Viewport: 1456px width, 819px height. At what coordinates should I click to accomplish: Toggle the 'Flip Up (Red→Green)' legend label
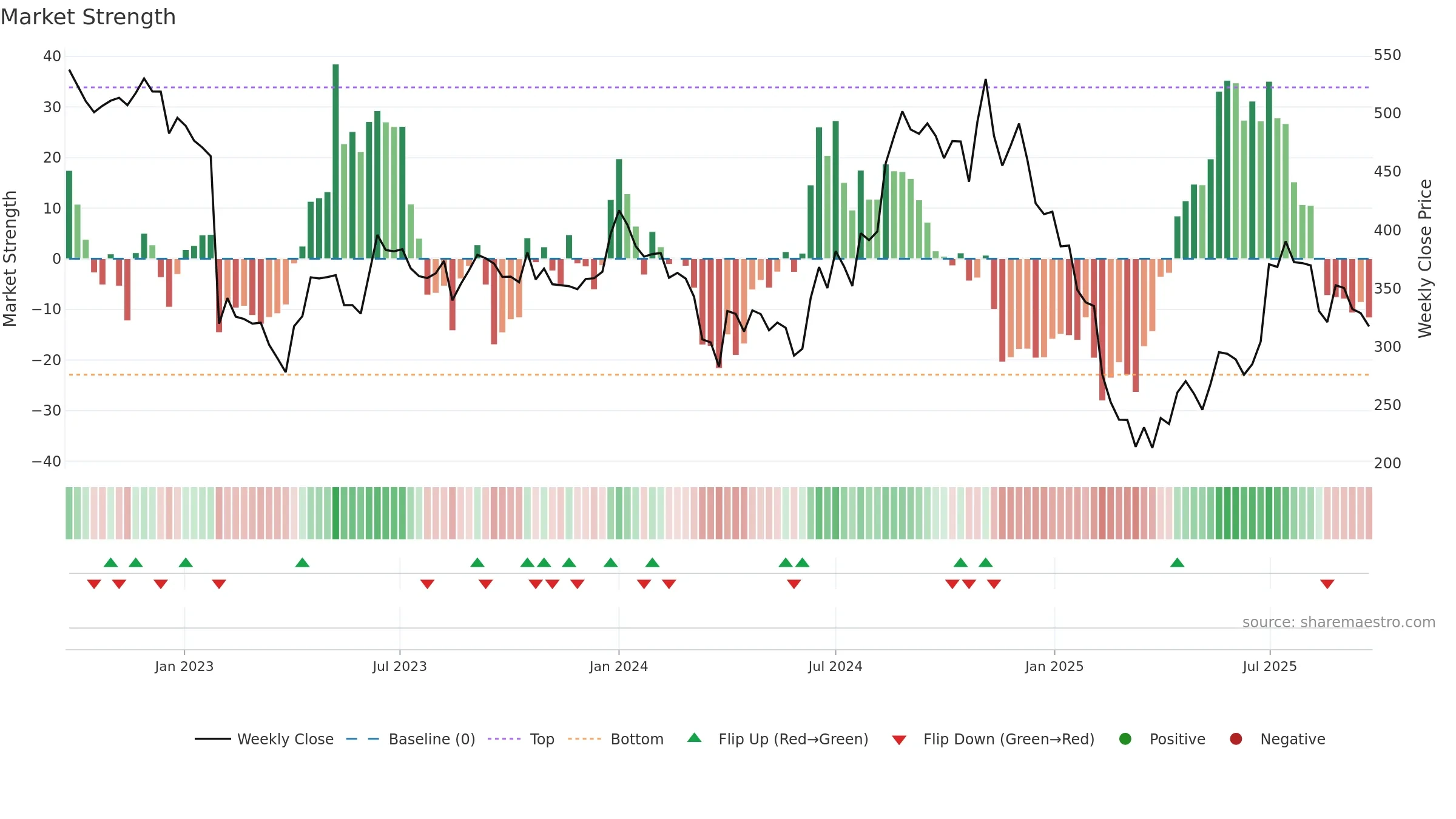pyautogui.click(x=794, y=740)
